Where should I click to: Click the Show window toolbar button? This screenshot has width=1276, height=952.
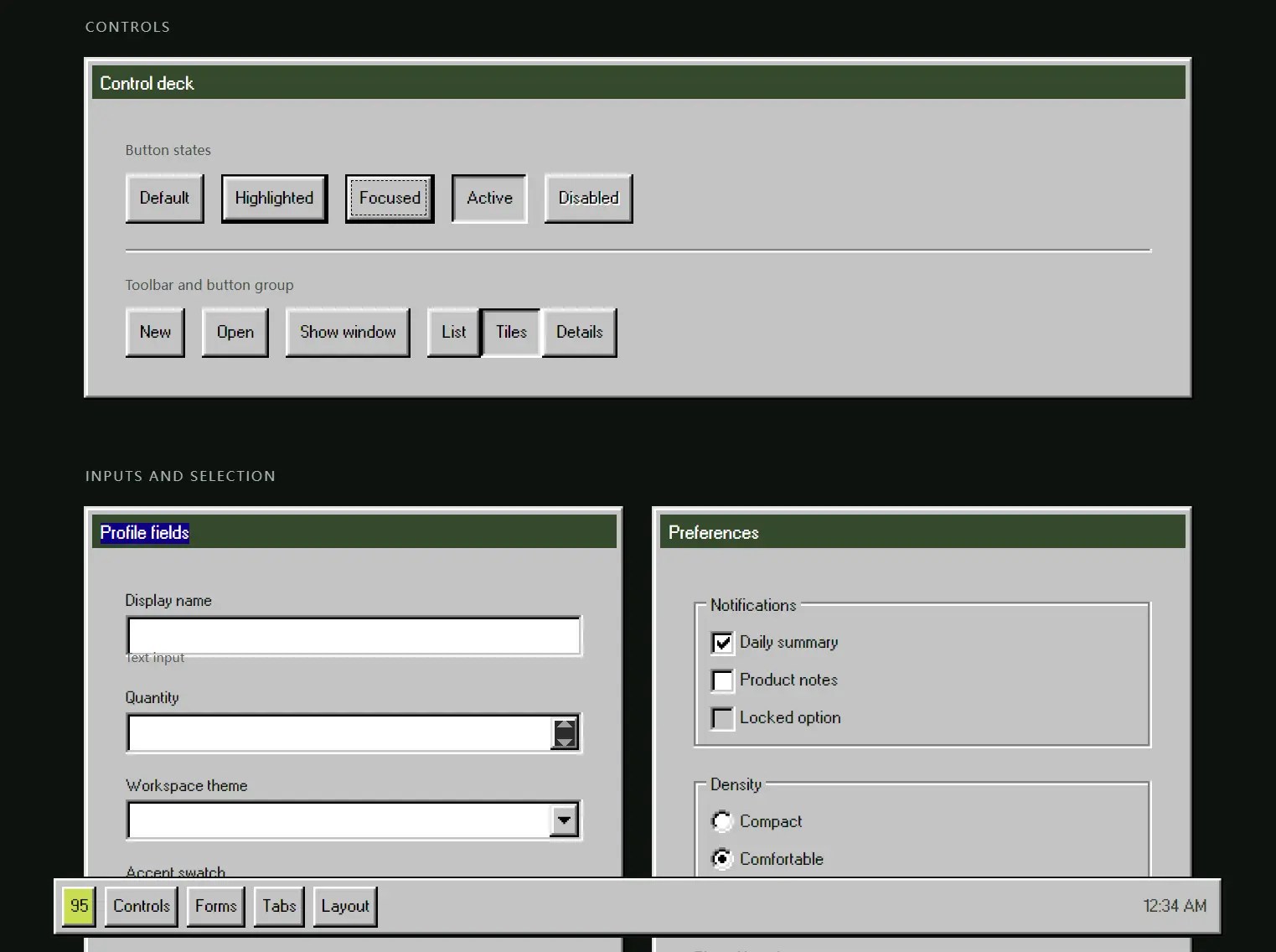pos(348,333)
